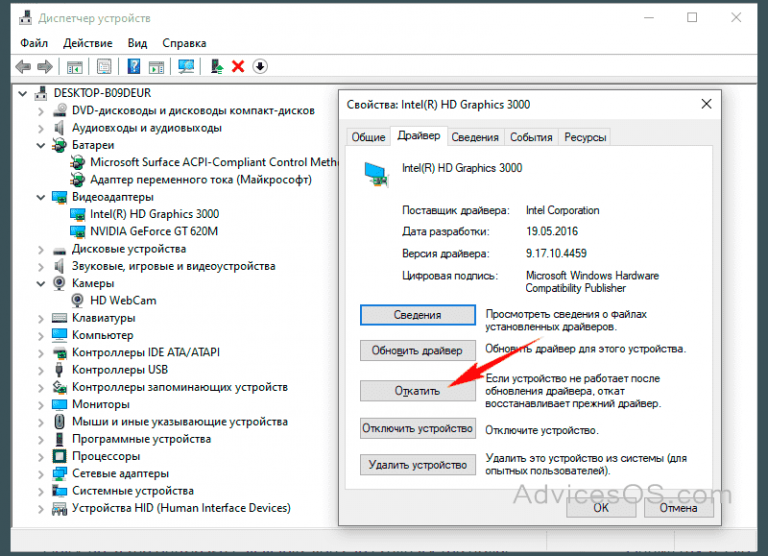Viewport: 768px width, 556px height.
Task: Open the Properties toolbar icon
Action: [x=104, y=66]
